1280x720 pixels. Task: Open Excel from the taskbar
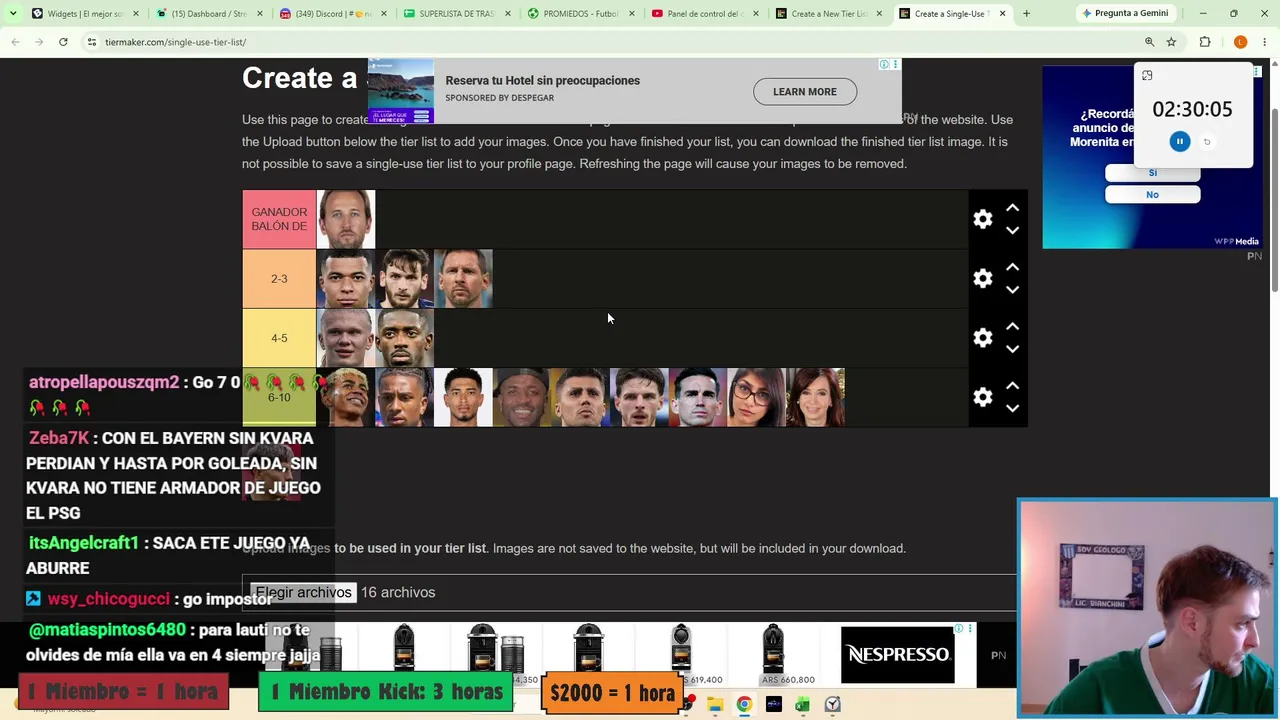point(802,705)
